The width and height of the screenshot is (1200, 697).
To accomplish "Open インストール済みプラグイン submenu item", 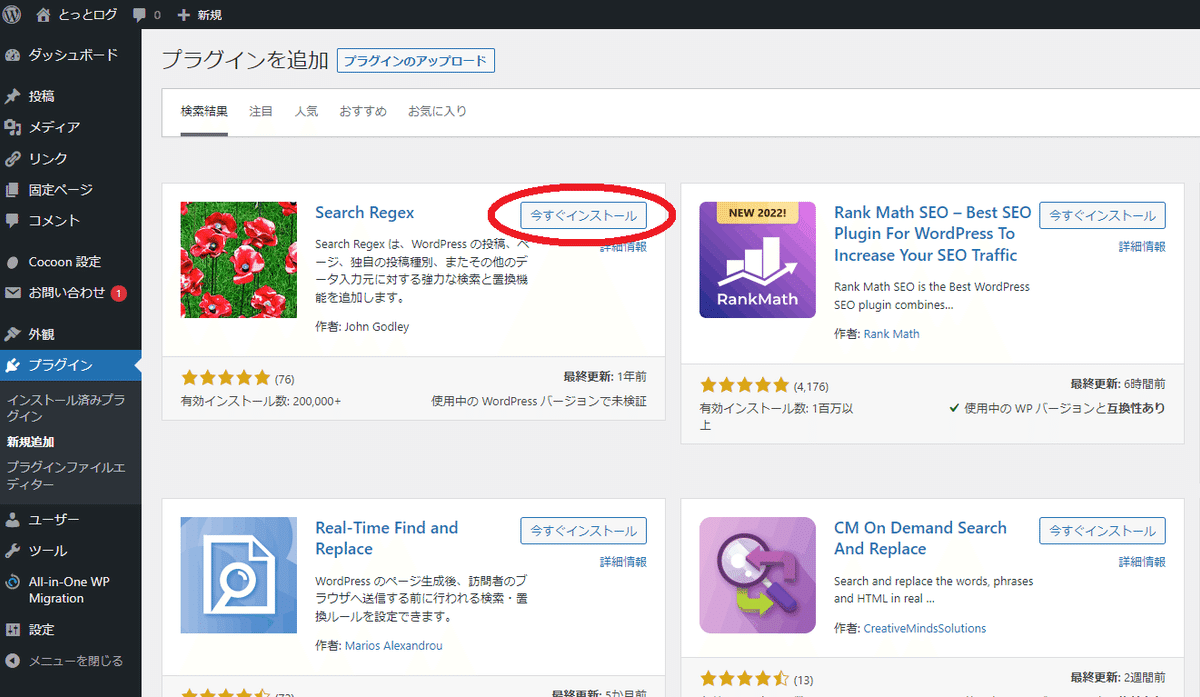I will click(66, 407).
